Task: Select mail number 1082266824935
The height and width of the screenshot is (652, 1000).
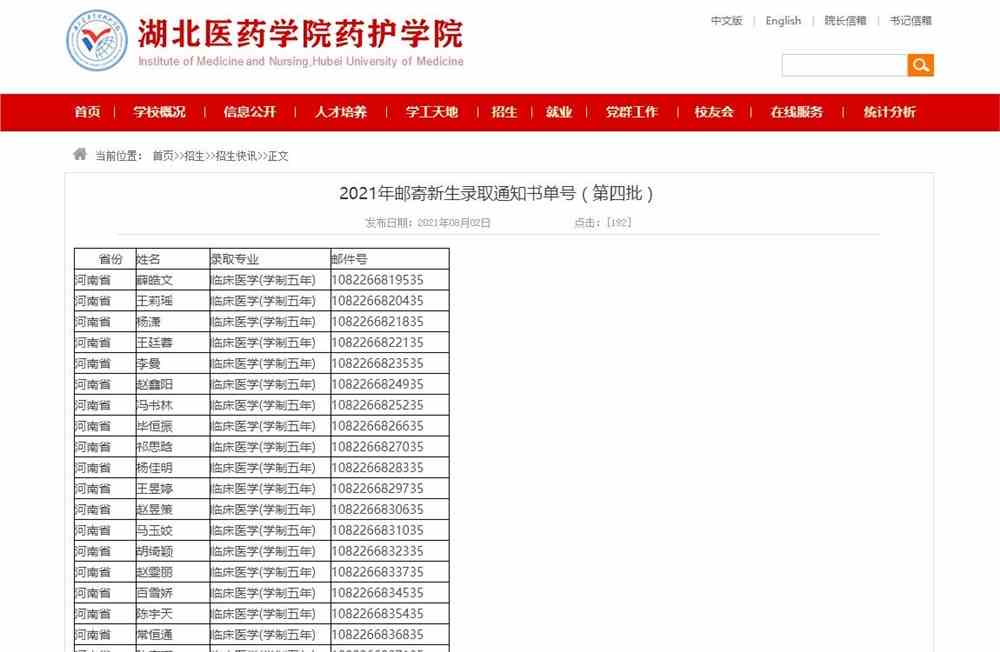Action: (378, 384)
